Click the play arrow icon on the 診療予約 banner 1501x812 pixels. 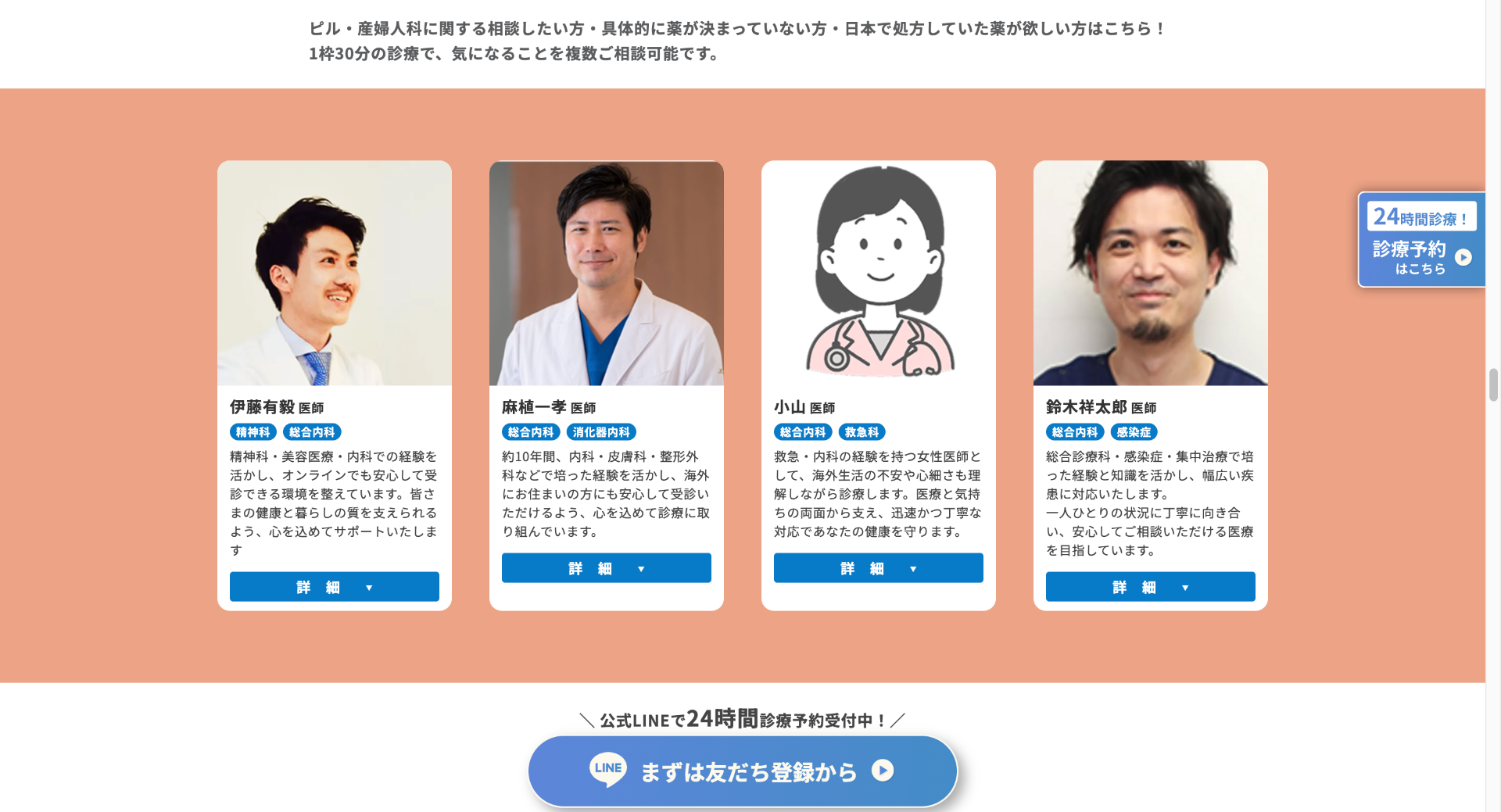[x=1463, y=257]
